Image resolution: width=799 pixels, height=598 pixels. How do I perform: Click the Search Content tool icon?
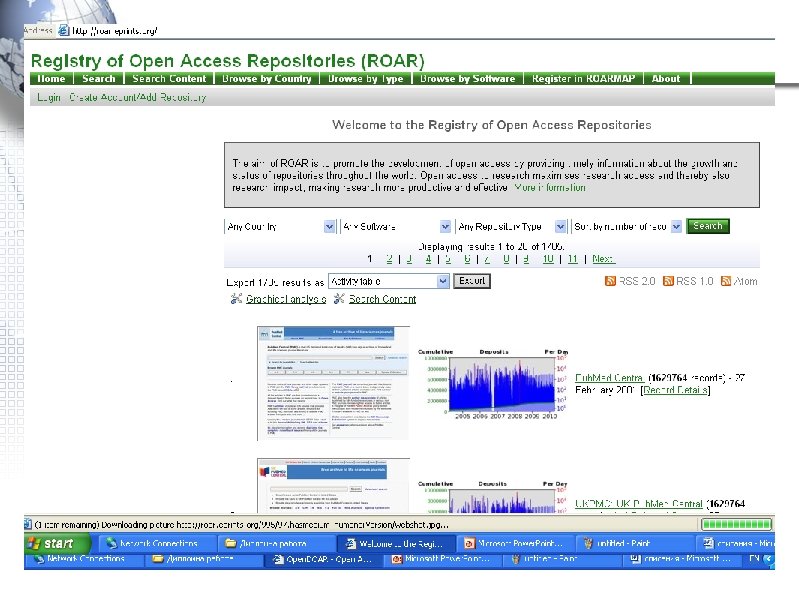point(339,299)
